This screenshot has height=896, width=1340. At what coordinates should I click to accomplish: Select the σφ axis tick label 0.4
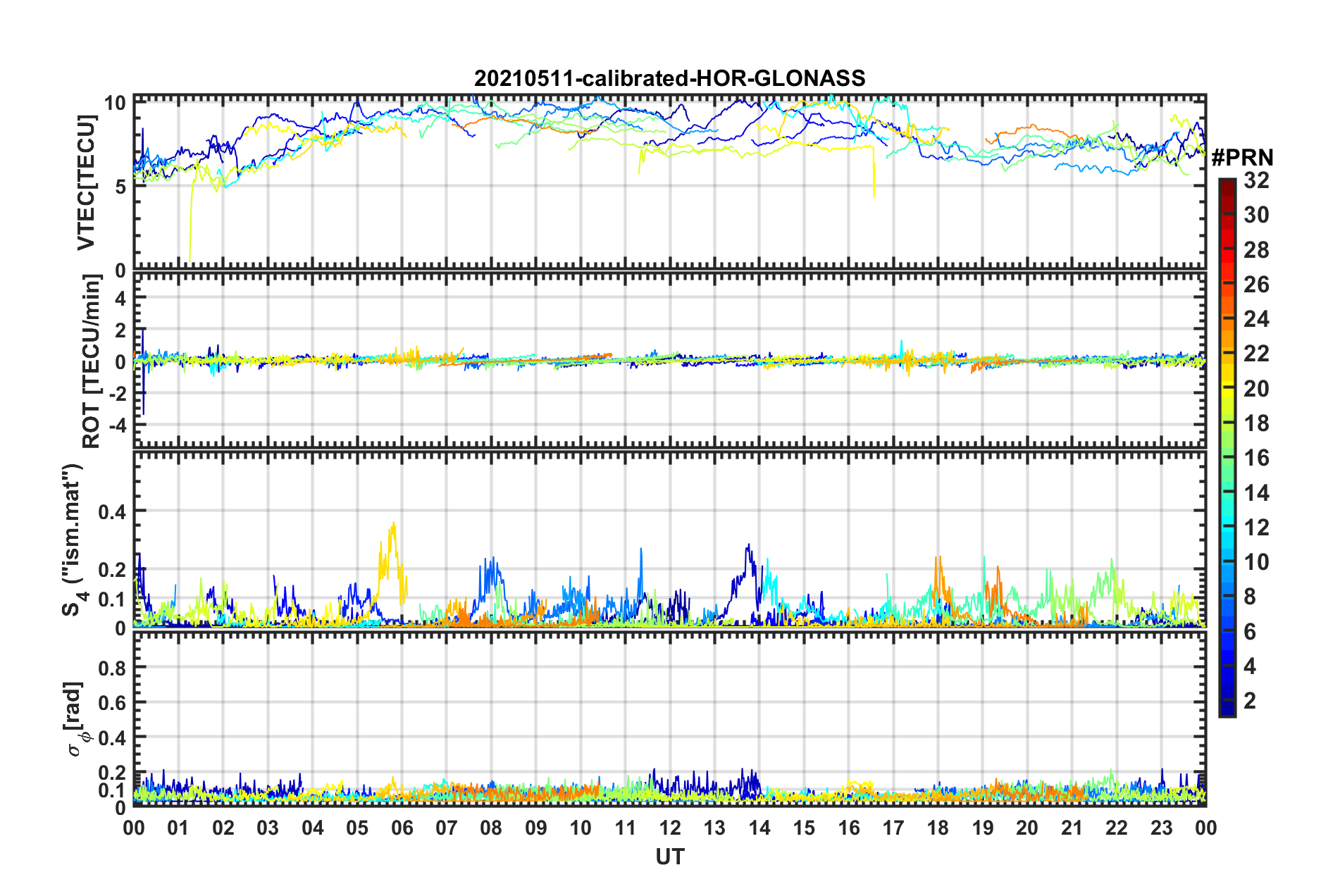tap(112, 738)
